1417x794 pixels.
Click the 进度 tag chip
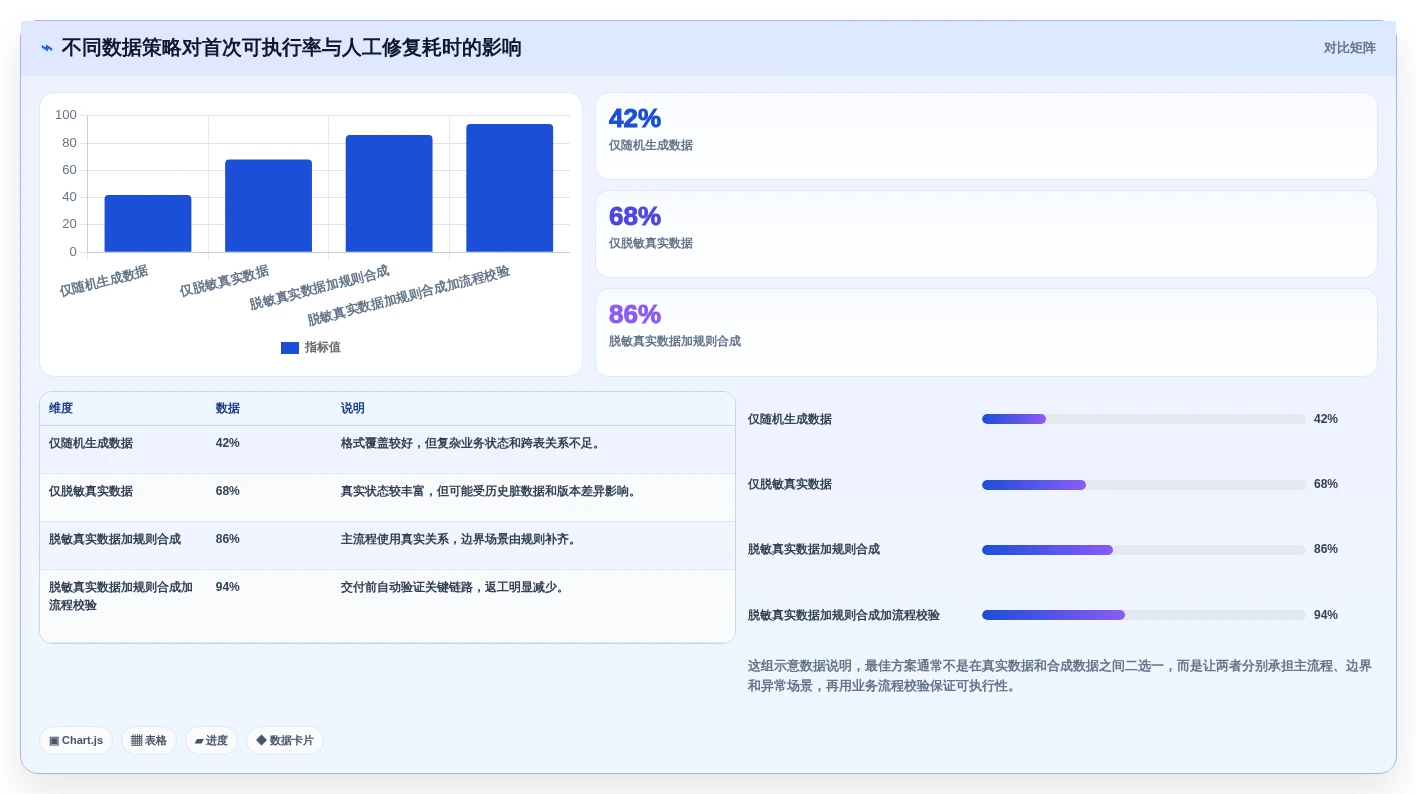(211, 740)
